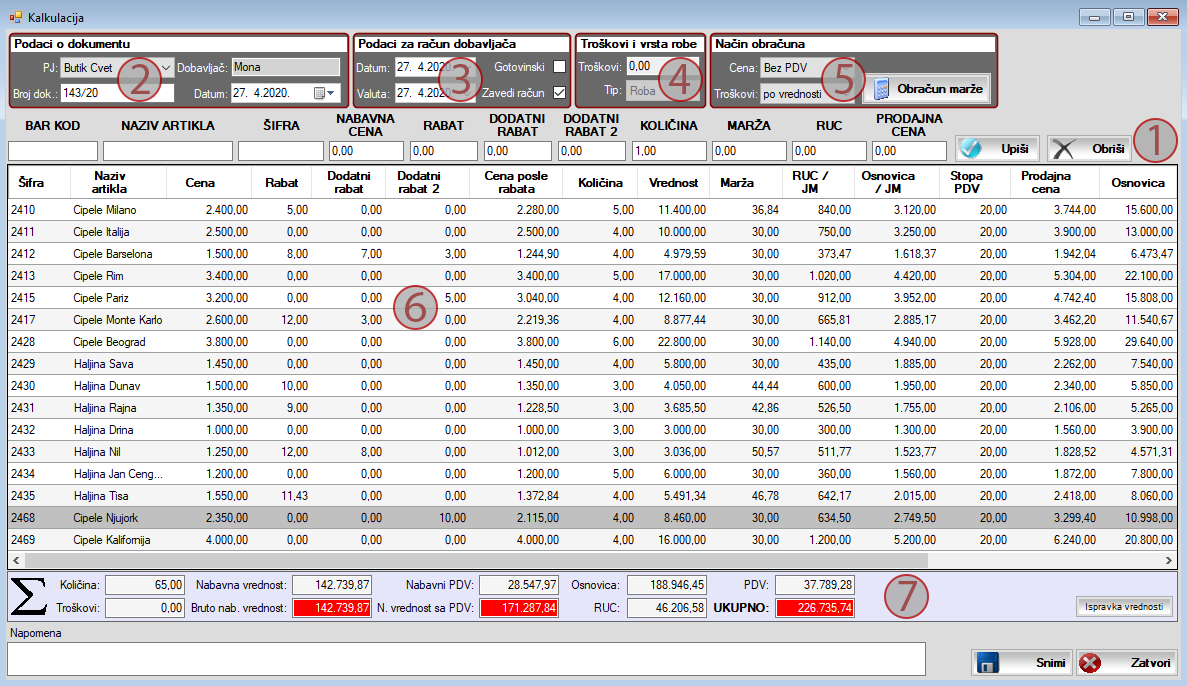Image resolution: width=1187 pixels, height=686 pixels.
Task: Open the Cena Bez PDV dropdown
Action: point(849,67)
